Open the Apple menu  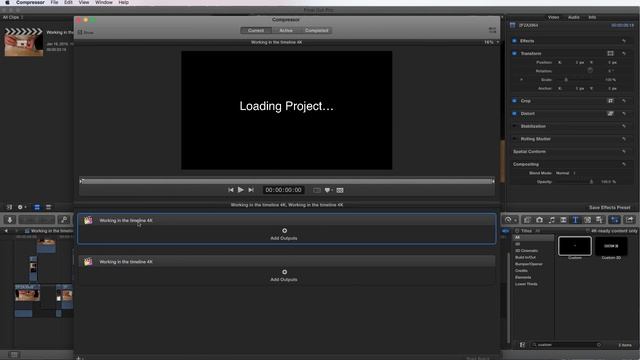coord(7,2)
